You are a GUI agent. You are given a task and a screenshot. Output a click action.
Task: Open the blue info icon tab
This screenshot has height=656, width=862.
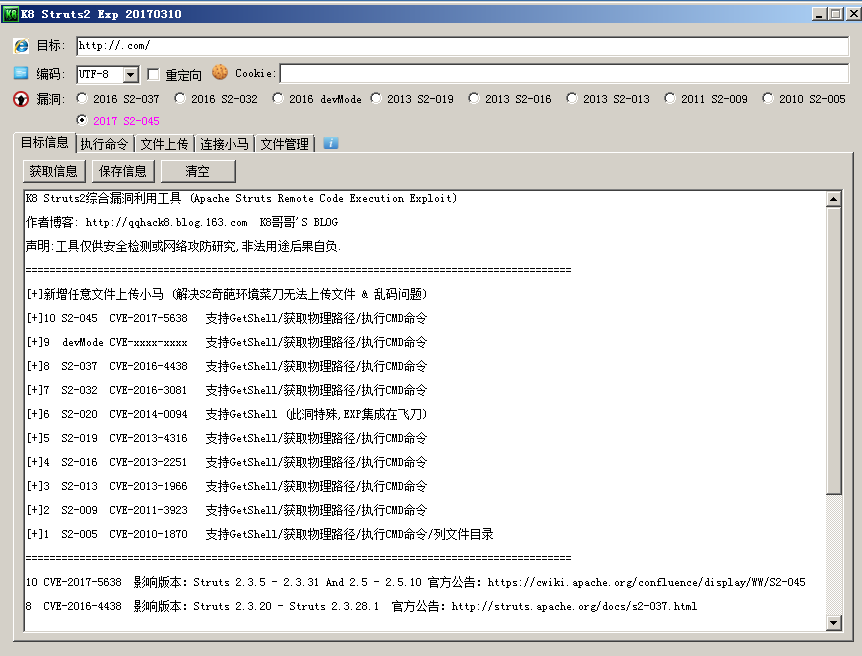(x=330, y=143)
